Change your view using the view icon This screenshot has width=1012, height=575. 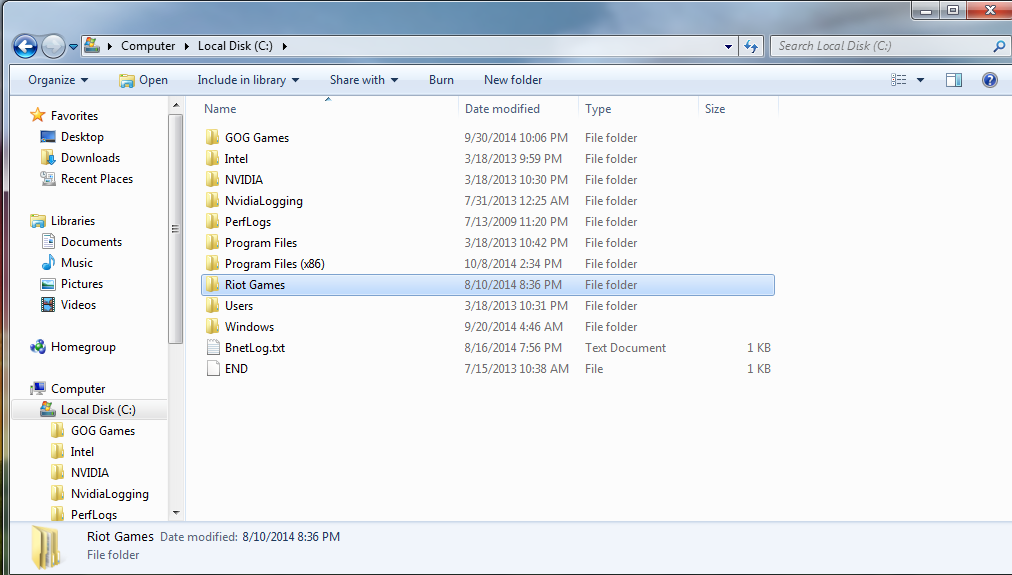(x=898, y=80)
